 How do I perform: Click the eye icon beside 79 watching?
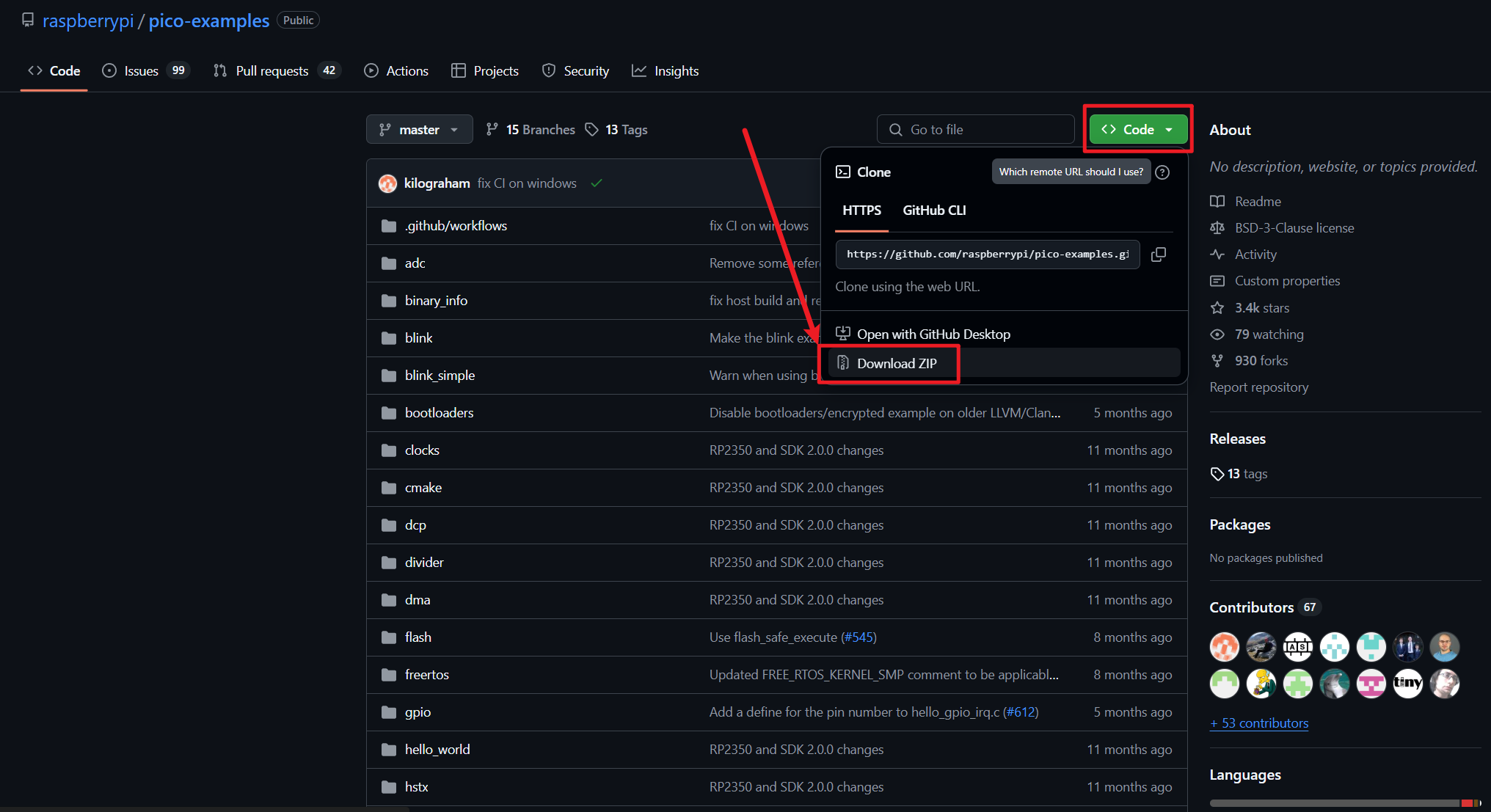coord(1217,334)
